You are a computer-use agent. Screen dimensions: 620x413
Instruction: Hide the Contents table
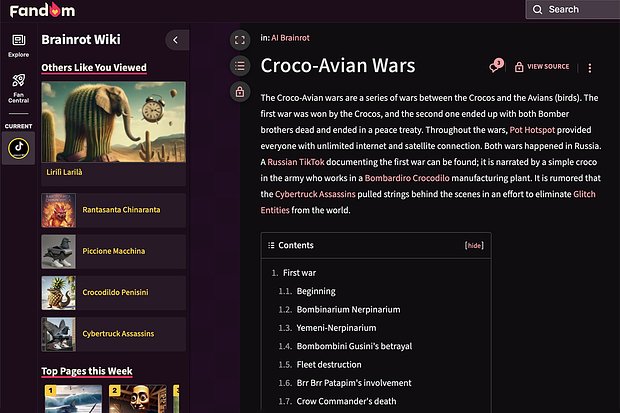(474, 245)
